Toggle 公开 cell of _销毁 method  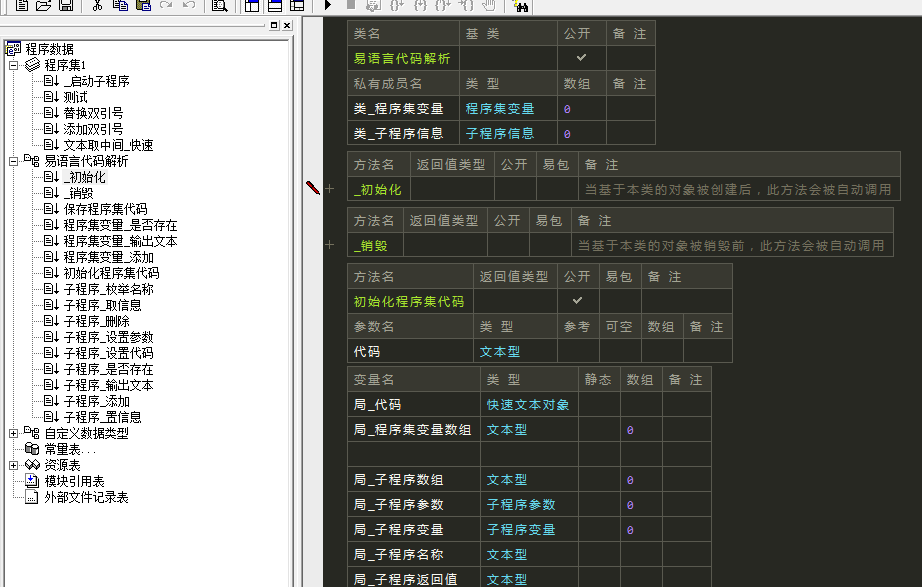coord(508,245)
